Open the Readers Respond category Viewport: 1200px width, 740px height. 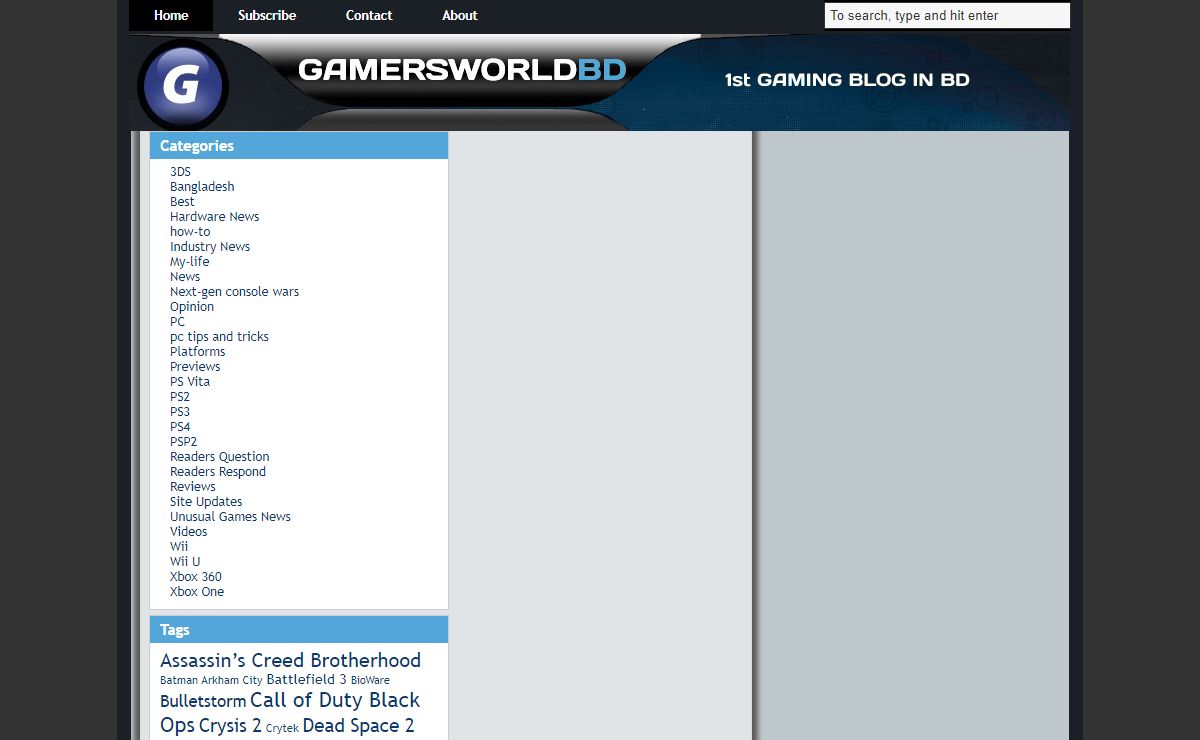tap(218, 472)
